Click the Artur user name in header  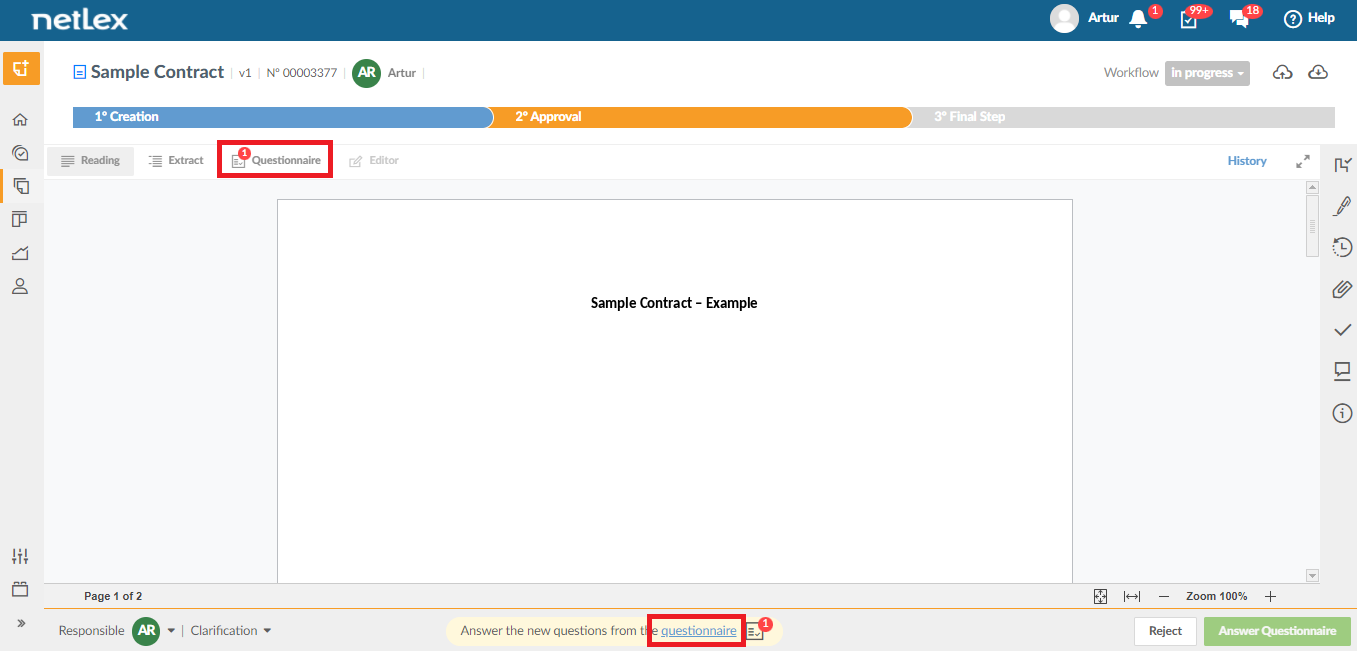point(1103,18)
